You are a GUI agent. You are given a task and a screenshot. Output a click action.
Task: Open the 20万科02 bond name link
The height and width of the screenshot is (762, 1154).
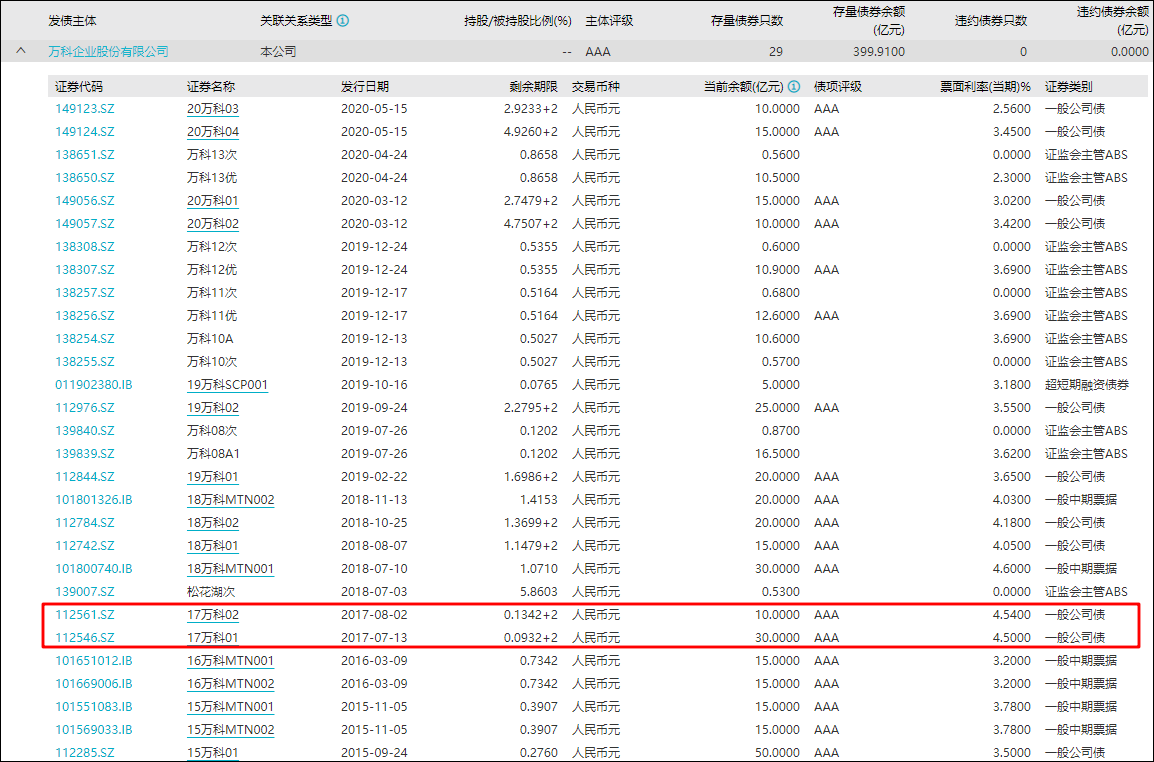click(x=213, y=224)
